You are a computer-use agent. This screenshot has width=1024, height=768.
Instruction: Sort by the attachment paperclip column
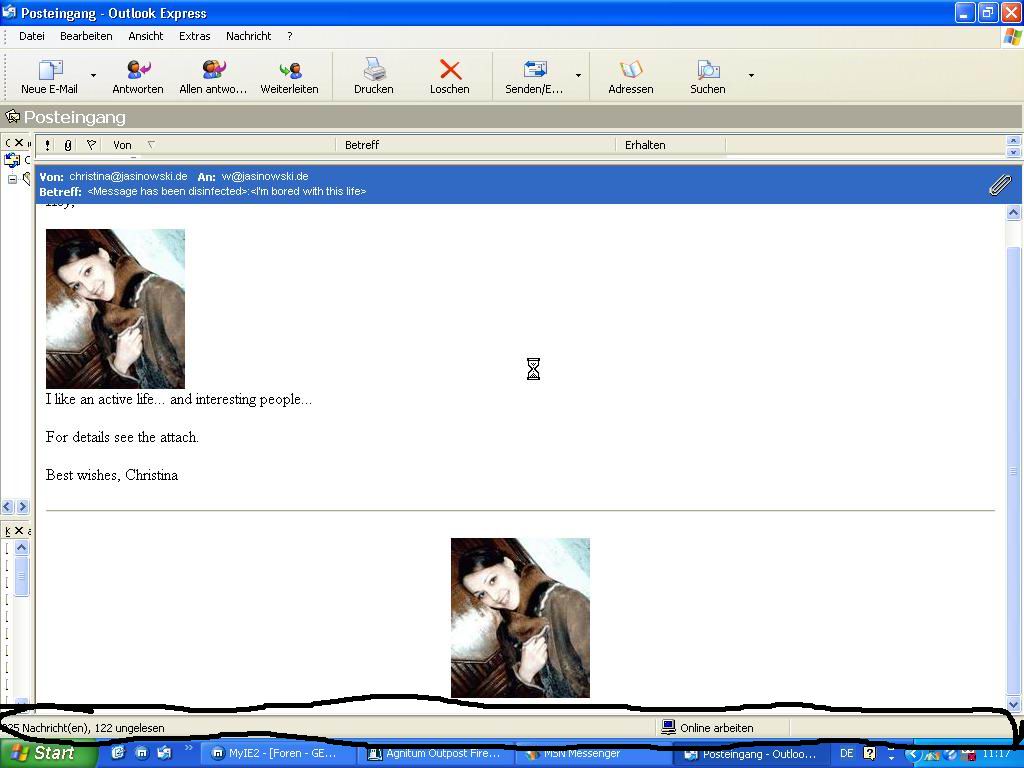click(68, 145)
